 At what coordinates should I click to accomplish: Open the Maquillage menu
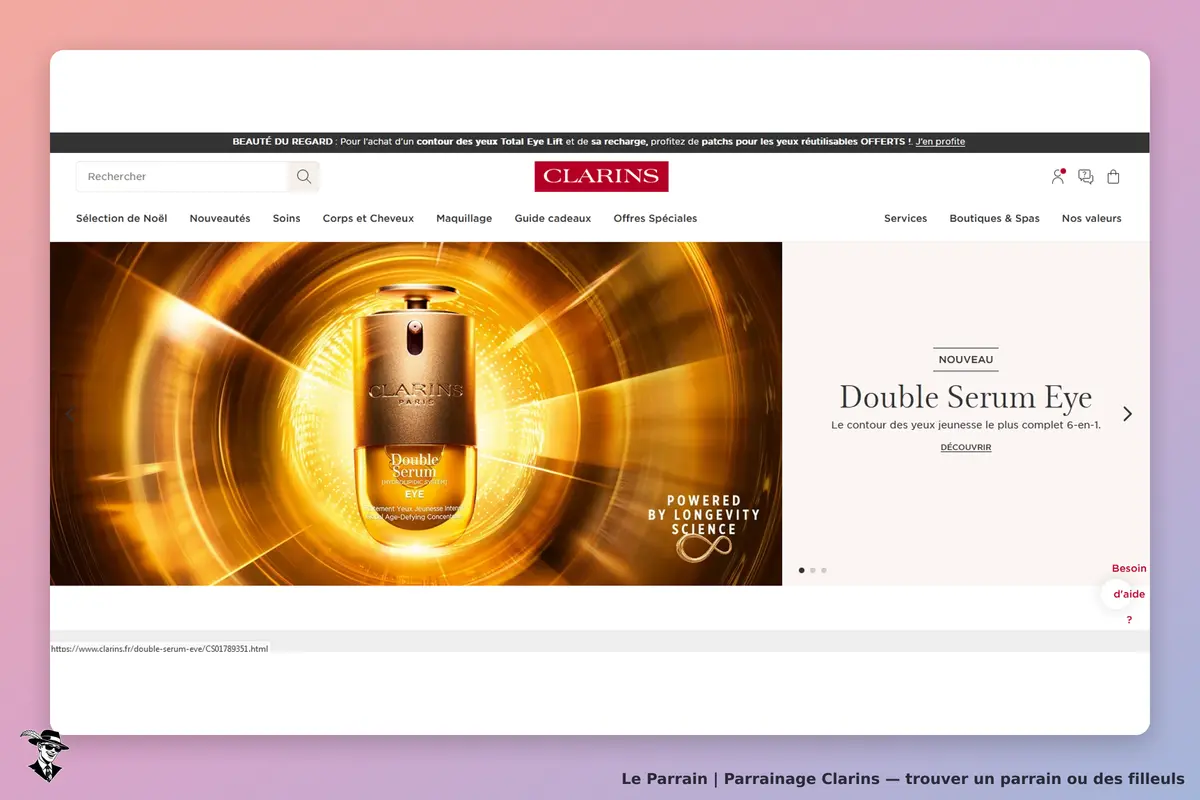click(x=464, y=218)
